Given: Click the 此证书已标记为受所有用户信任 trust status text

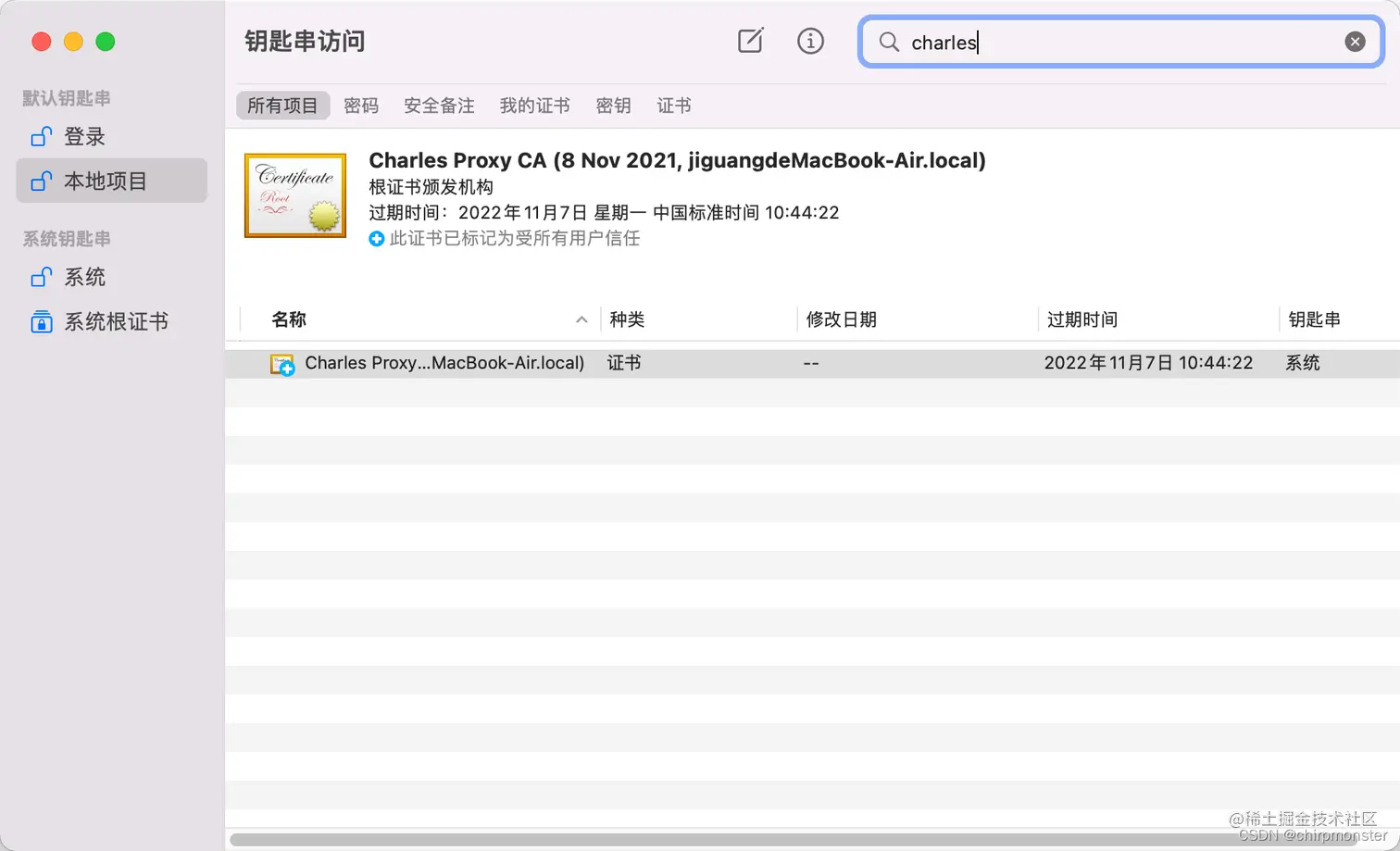Looking at the screenshot, I should (x=515, y=239).
